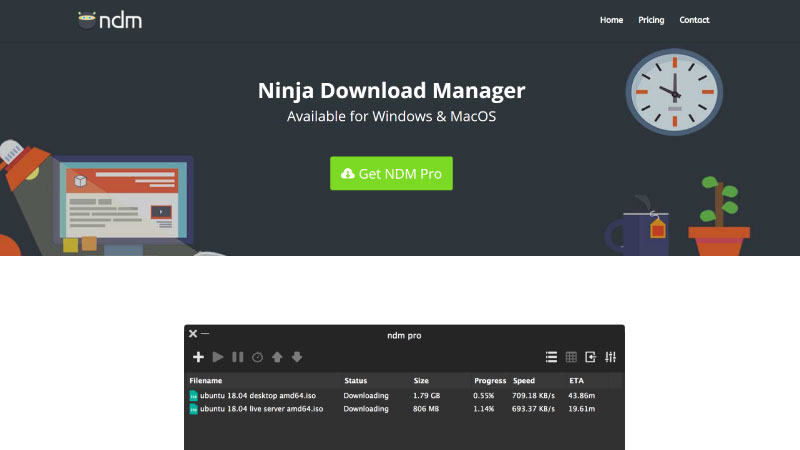The height and width of the screenshot is (450, 800).
Task: Sort by the Progress column header
Action: [490, 381]
